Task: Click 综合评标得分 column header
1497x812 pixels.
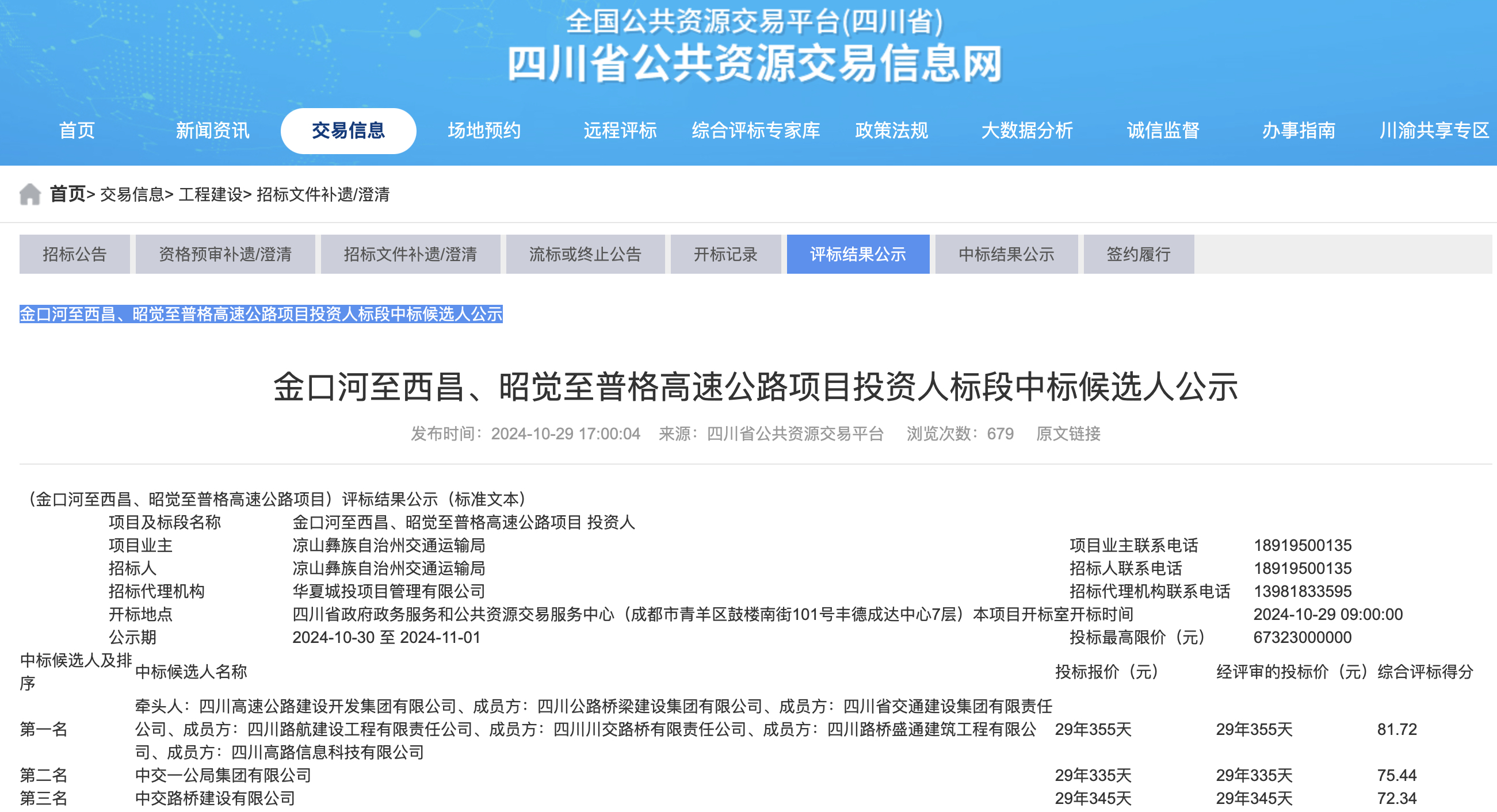Action: tap(1426, 672)
